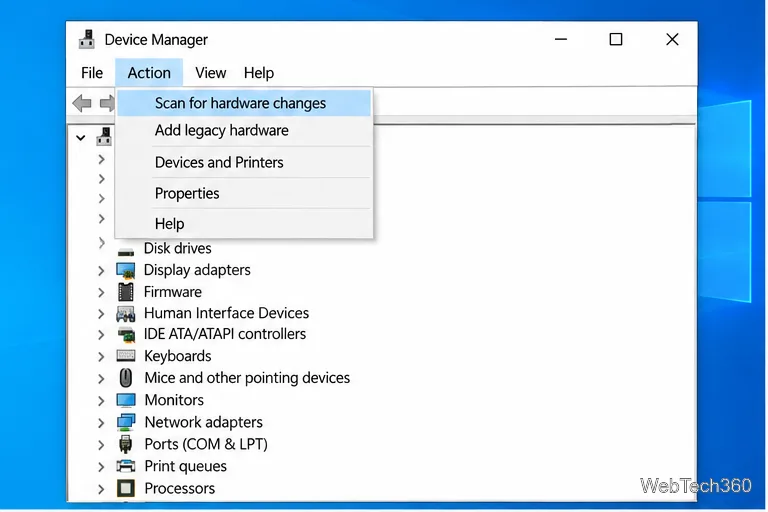Expand the Keyboards category
The width and height of the screenshot is (768, 512).
101,357
